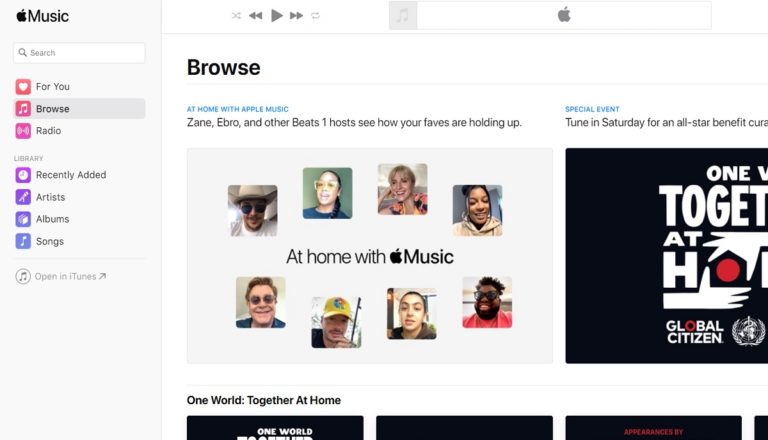The width and height of the screenshot is (768, 440).
Task: Click the Artists microphone icon
Action: point(23,197)
